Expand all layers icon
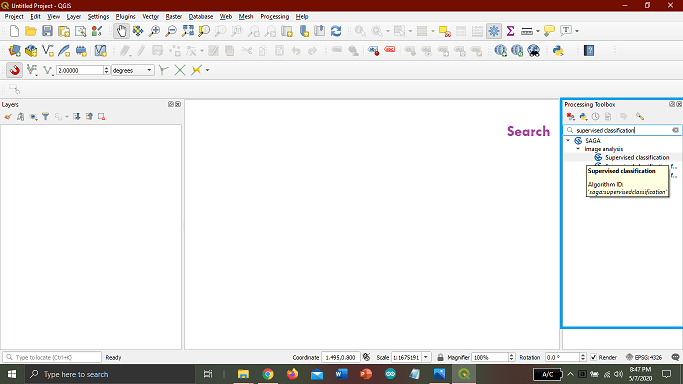The height and width of the screenshot is (384, 683). 77,117
